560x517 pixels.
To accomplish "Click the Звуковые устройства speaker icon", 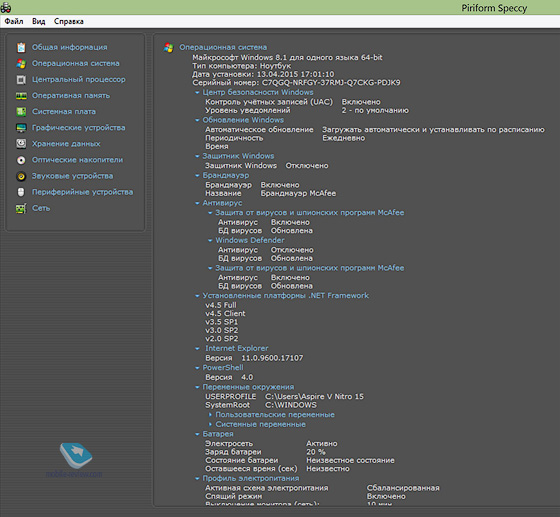I will click(x=21, y=176).
